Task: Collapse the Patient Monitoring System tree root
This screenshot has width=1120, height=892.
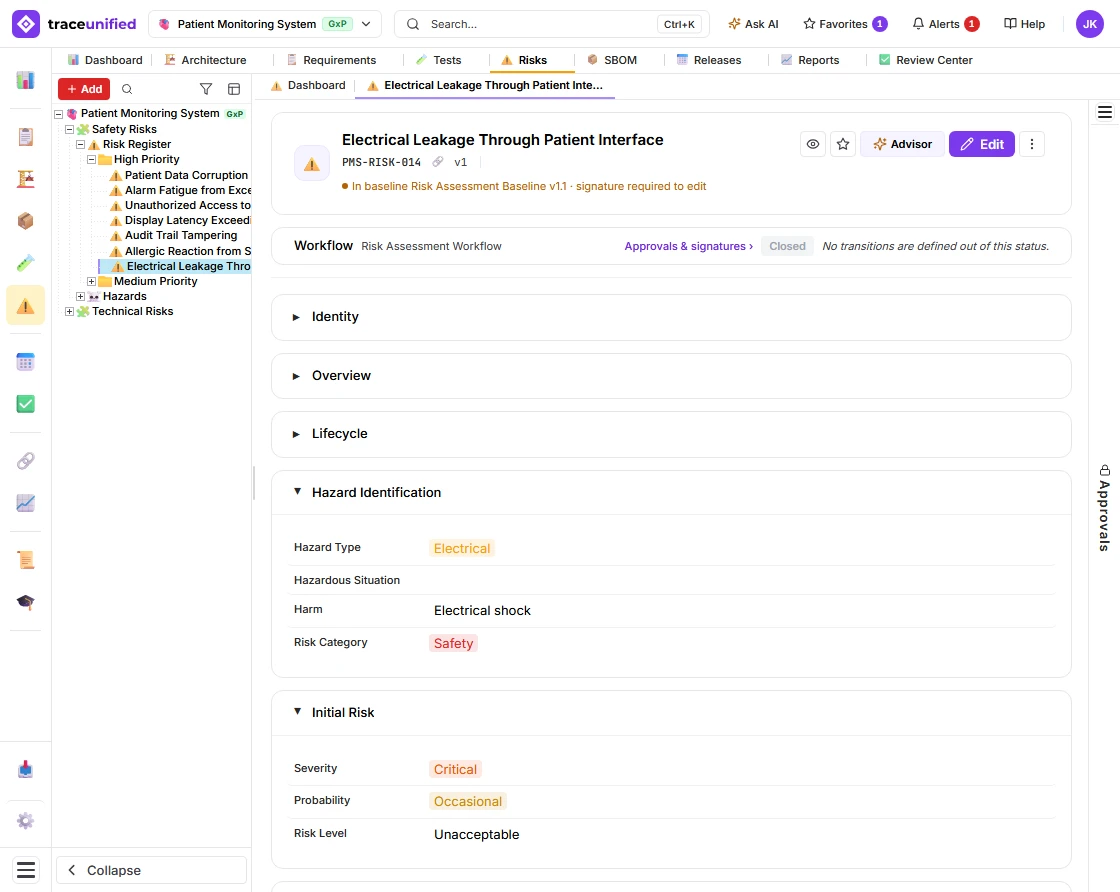Action: 59,114
